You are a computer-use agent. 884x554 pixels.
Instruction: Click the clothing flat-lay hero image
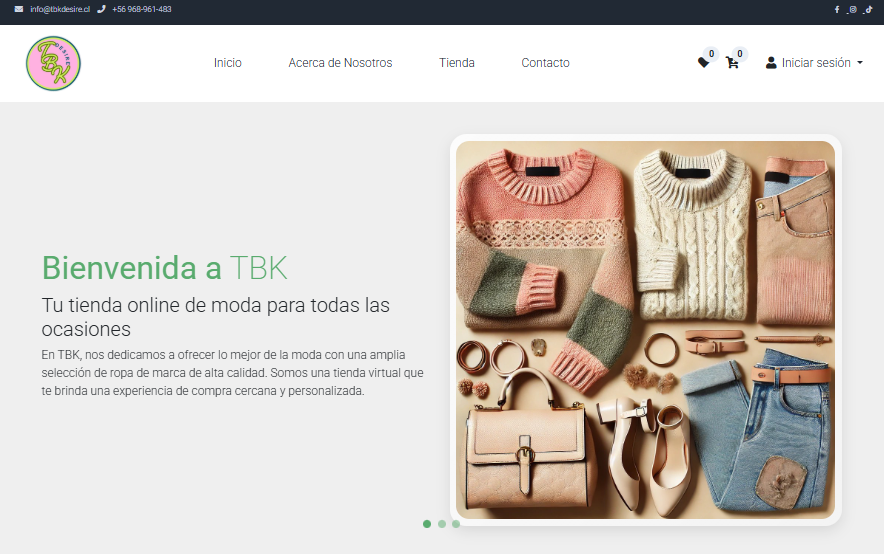tap(645, 330)
